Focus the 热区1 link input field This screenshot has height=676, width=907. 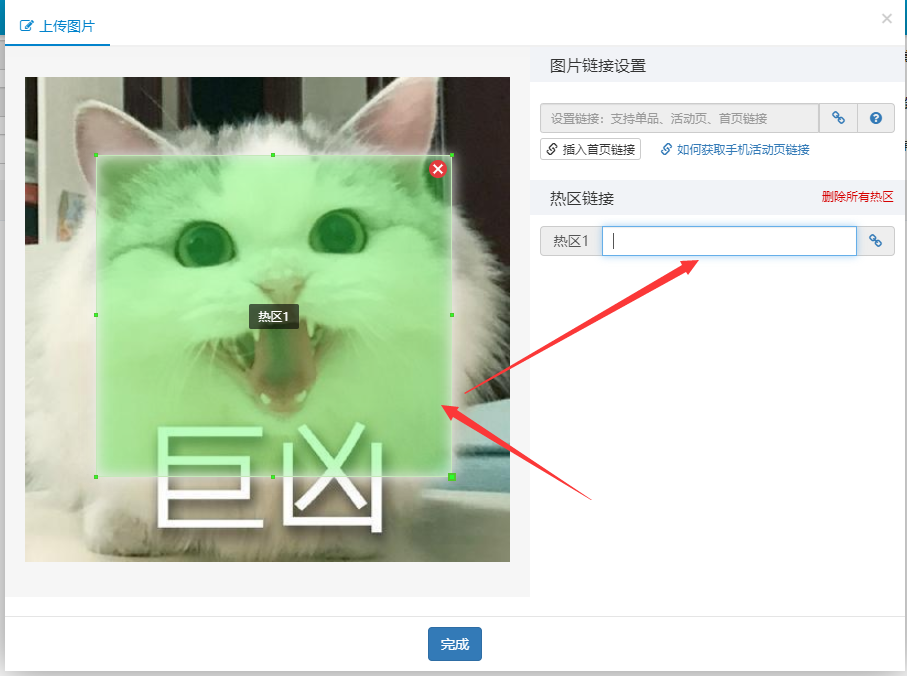729,241
